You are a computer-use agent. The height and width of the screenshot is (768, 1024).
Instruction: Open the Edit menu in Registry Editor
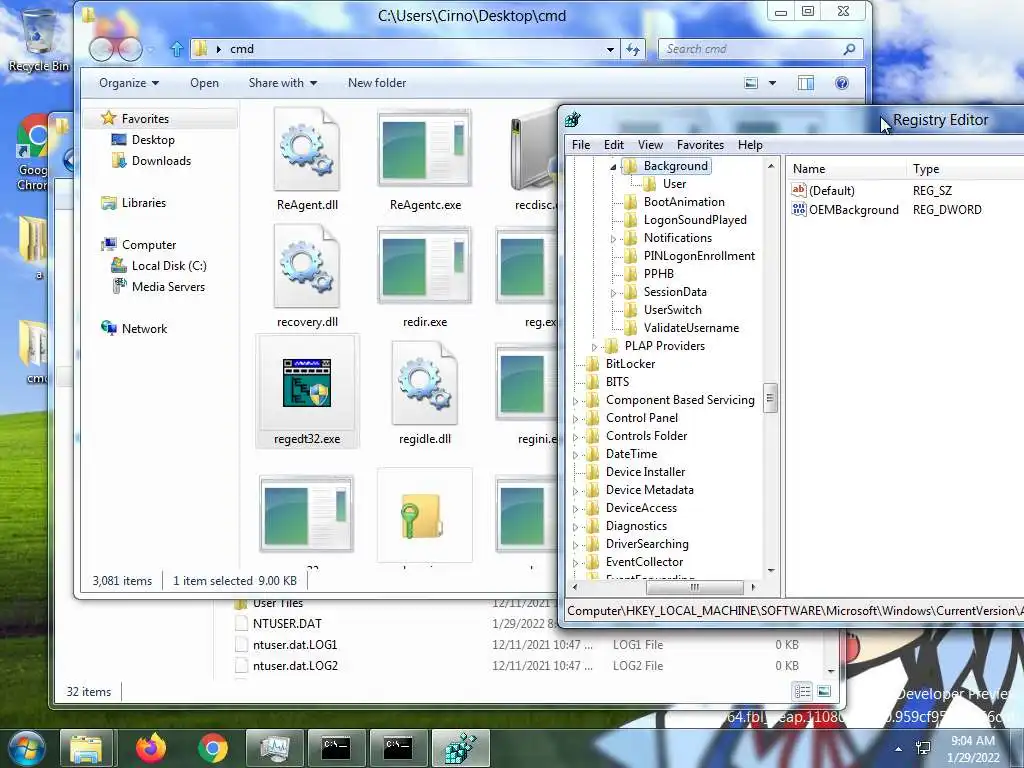click(613, 145)
